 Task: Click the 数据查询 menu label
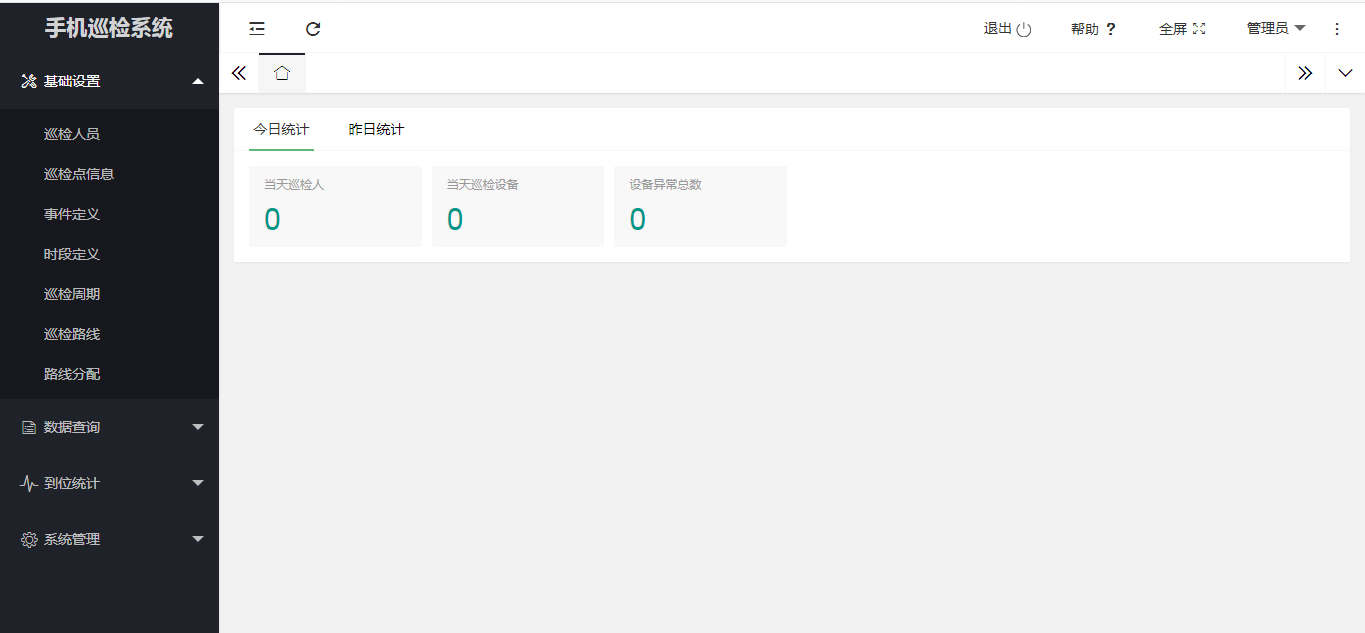click(72, 427)
